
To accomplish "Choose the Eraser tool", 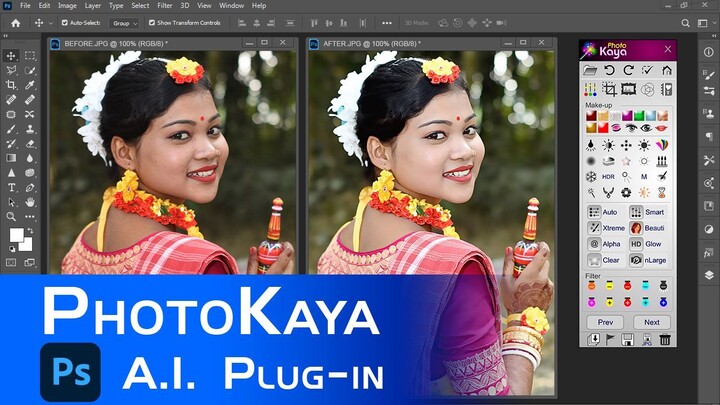I will [30, 144].
